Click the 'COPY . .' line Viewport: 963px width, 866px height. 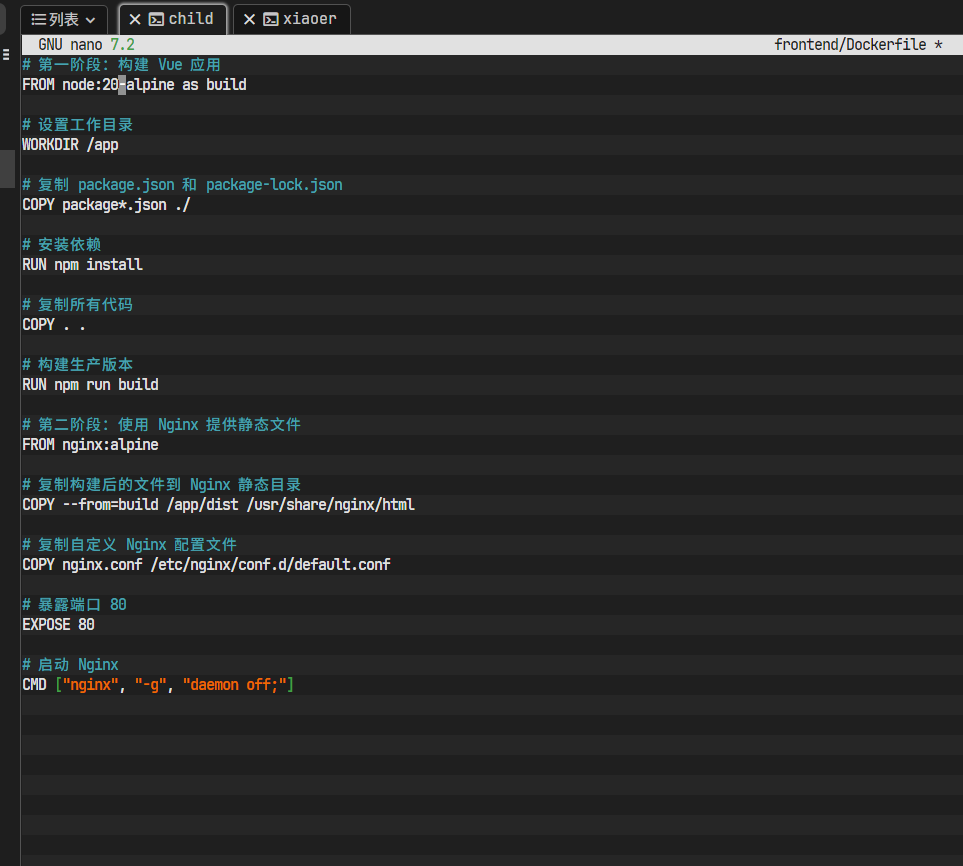(x=54, y=325)
